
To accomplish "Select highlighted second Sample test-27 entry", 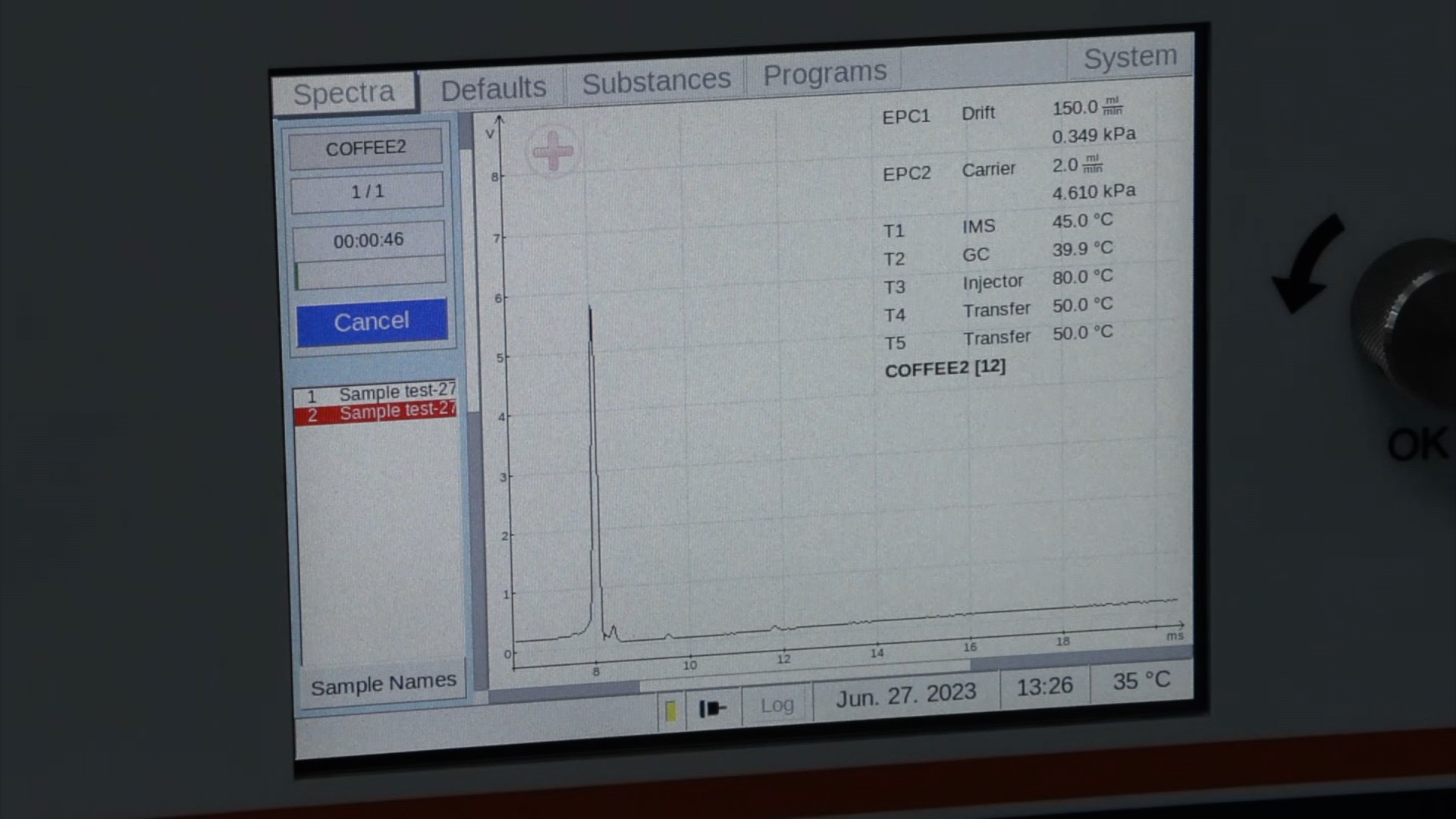I will click(x=375, y=413).
